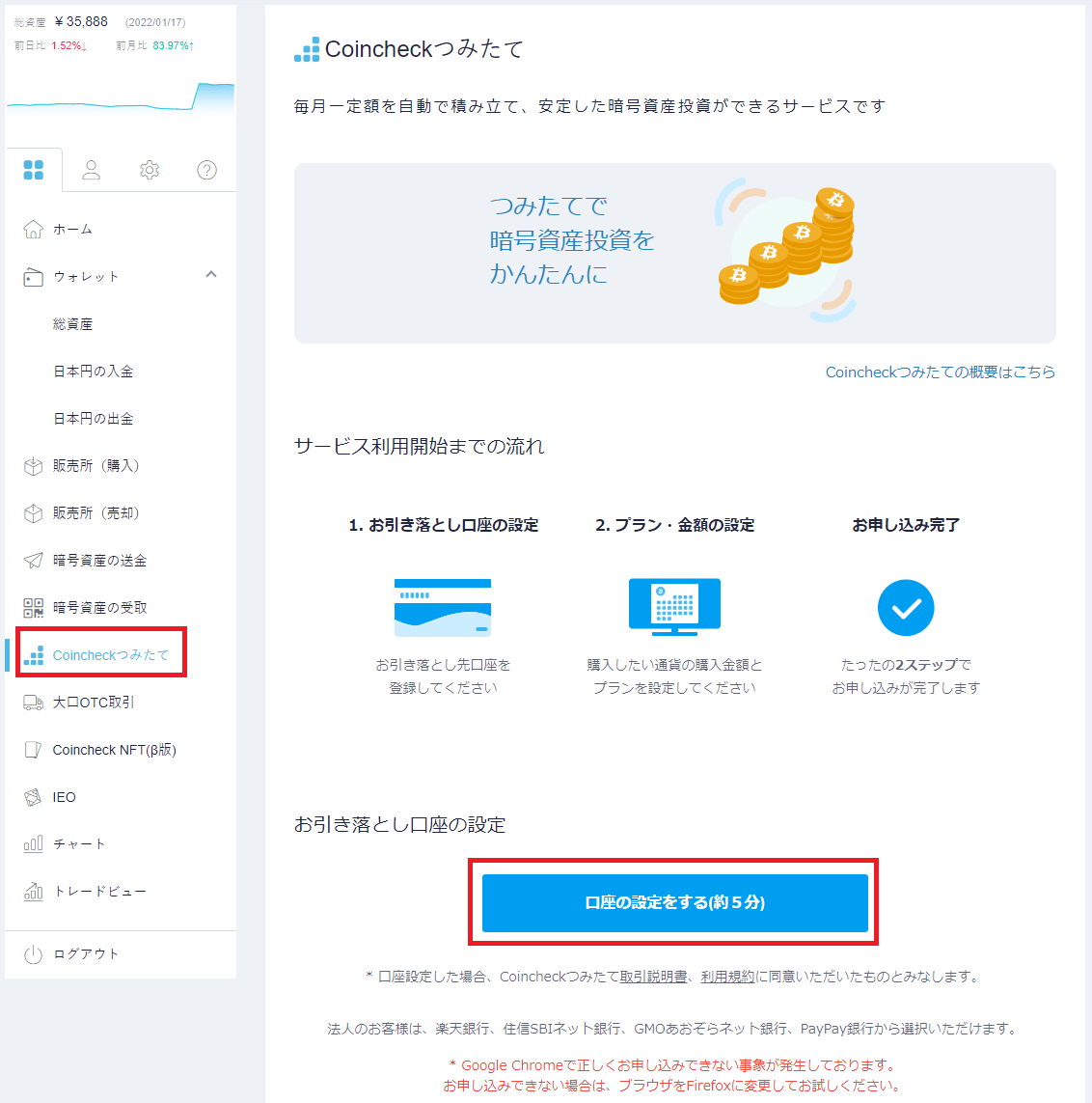The height and width of the screenshot is (1103, 1092).
Task: Open 販売所（売却） menu item
Action: pyautogui.click(x=96, y=512)
